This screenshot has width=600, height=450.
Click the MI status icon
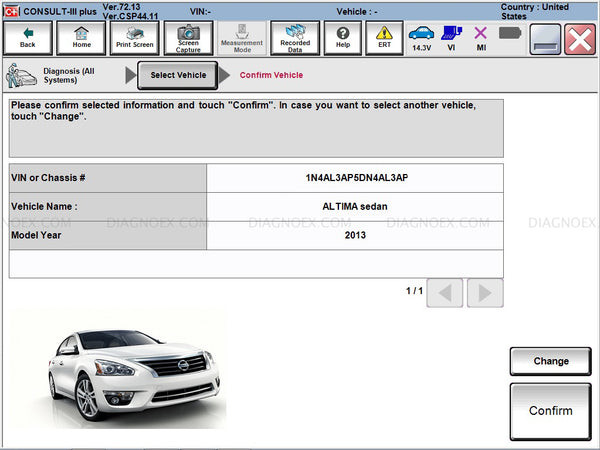click(x=480, y=38)
